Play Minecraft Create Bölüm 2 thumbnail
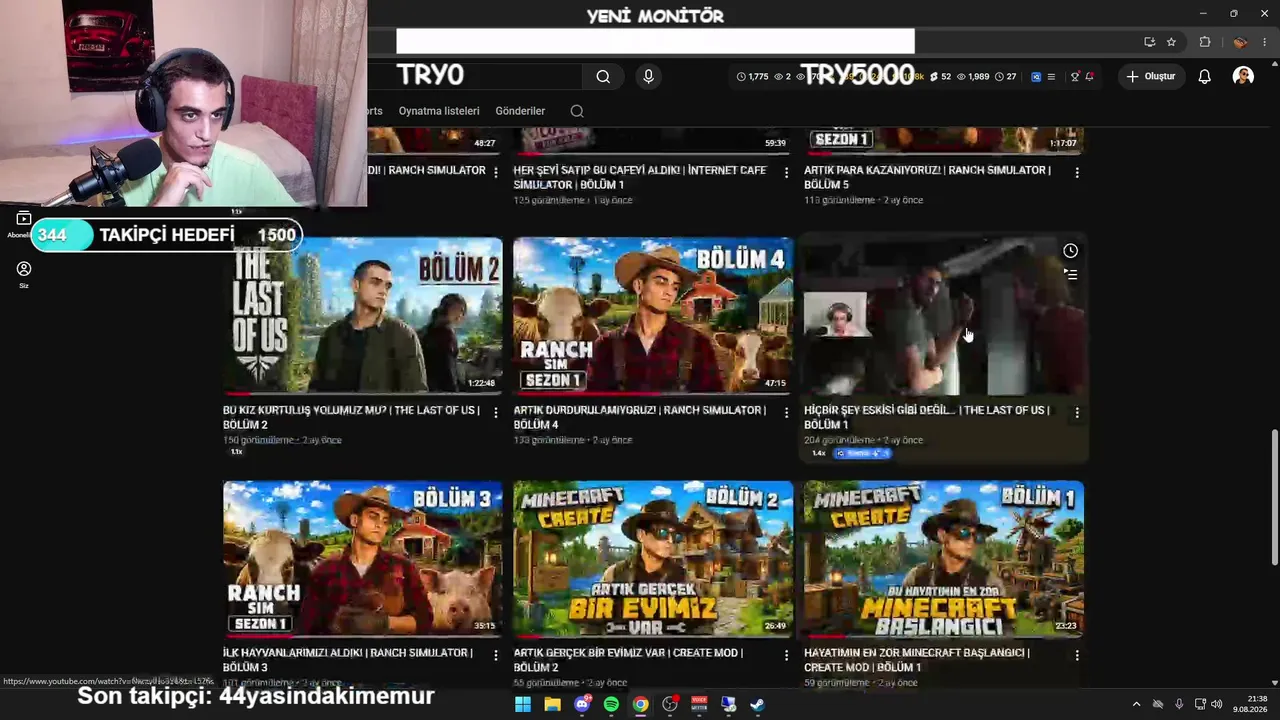The width and height of the screenshot is (1280, 720). coord(653,559)
